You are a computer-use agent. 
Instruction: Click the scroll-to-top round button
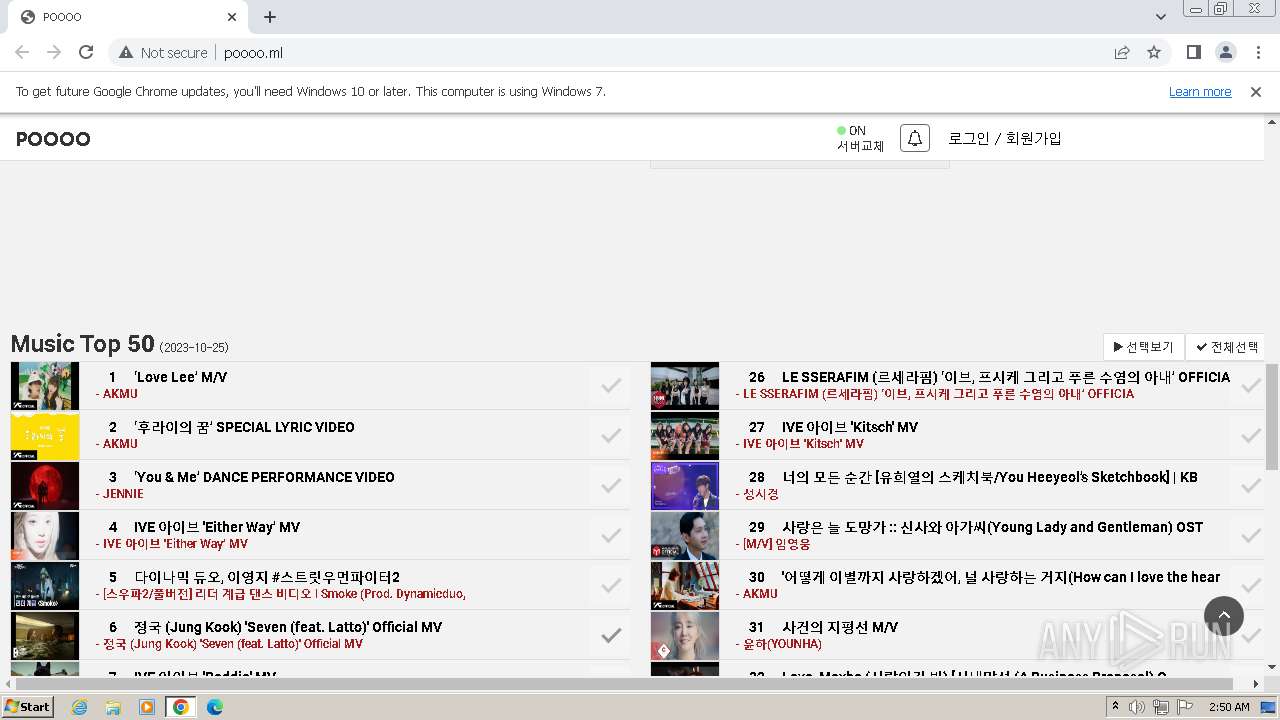(x=1224, y=616)
